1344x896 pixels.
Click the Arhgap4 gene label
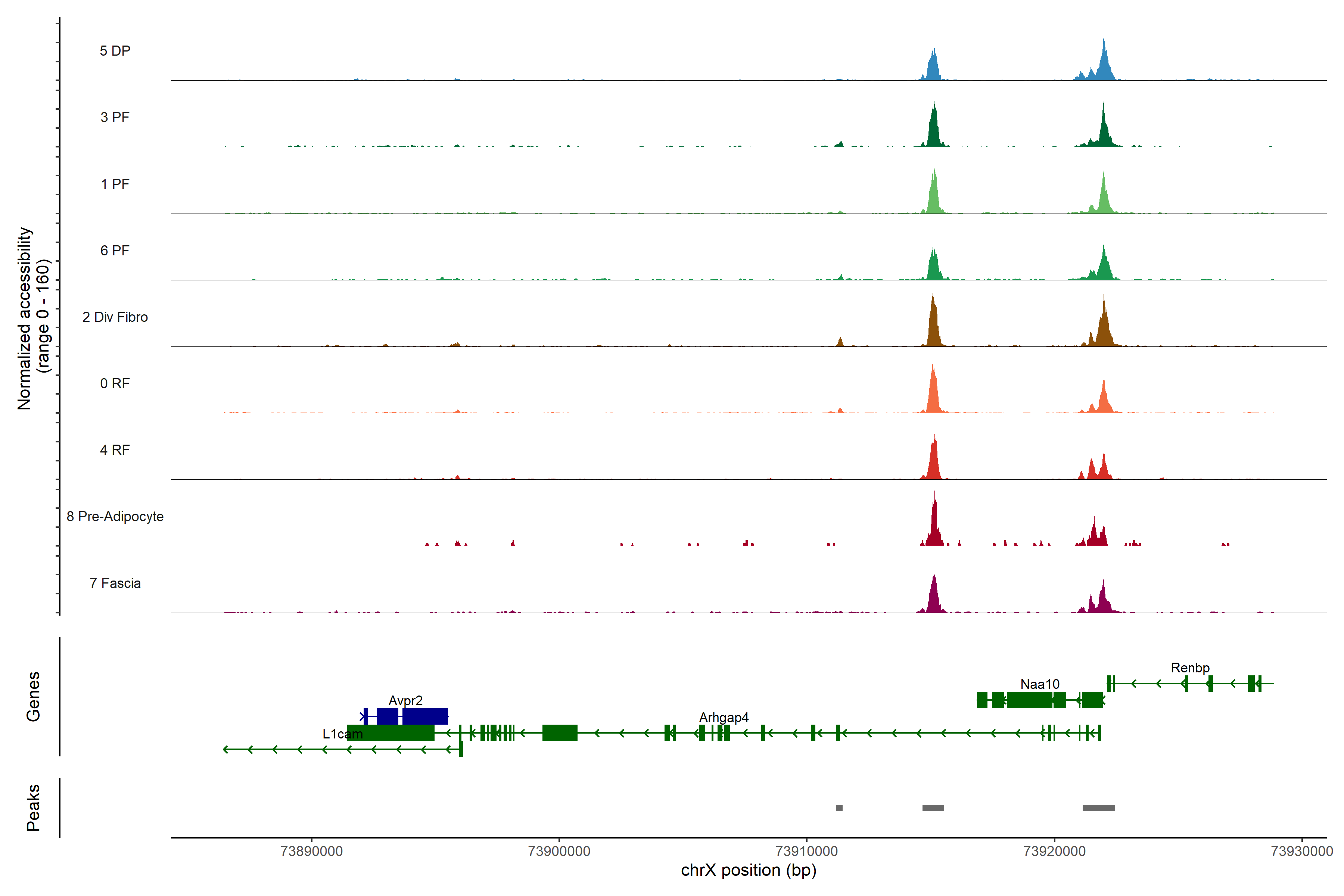click(724, 717)
